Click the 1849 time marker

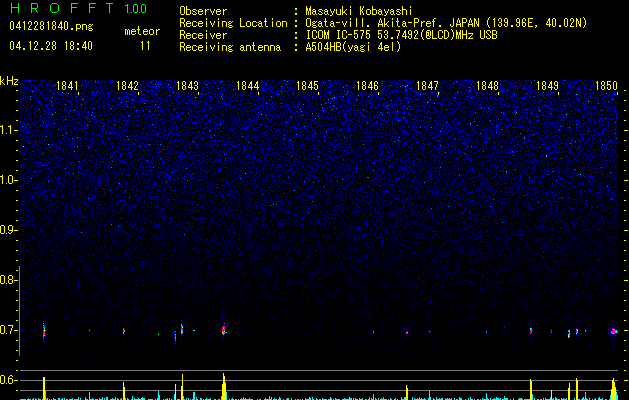tap(547, 86)
